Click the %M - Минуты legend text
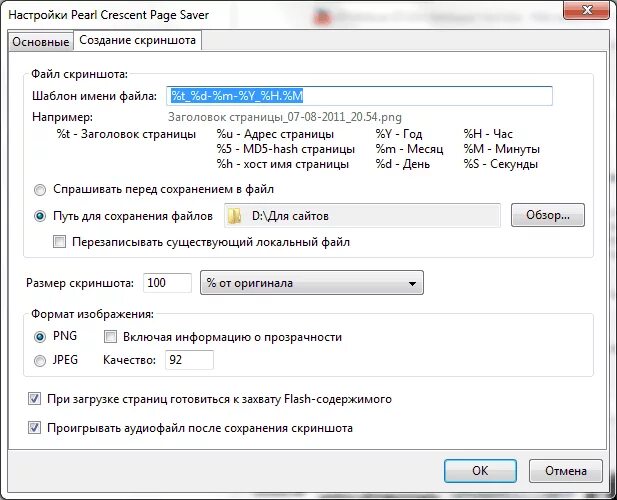 (501, 149)
